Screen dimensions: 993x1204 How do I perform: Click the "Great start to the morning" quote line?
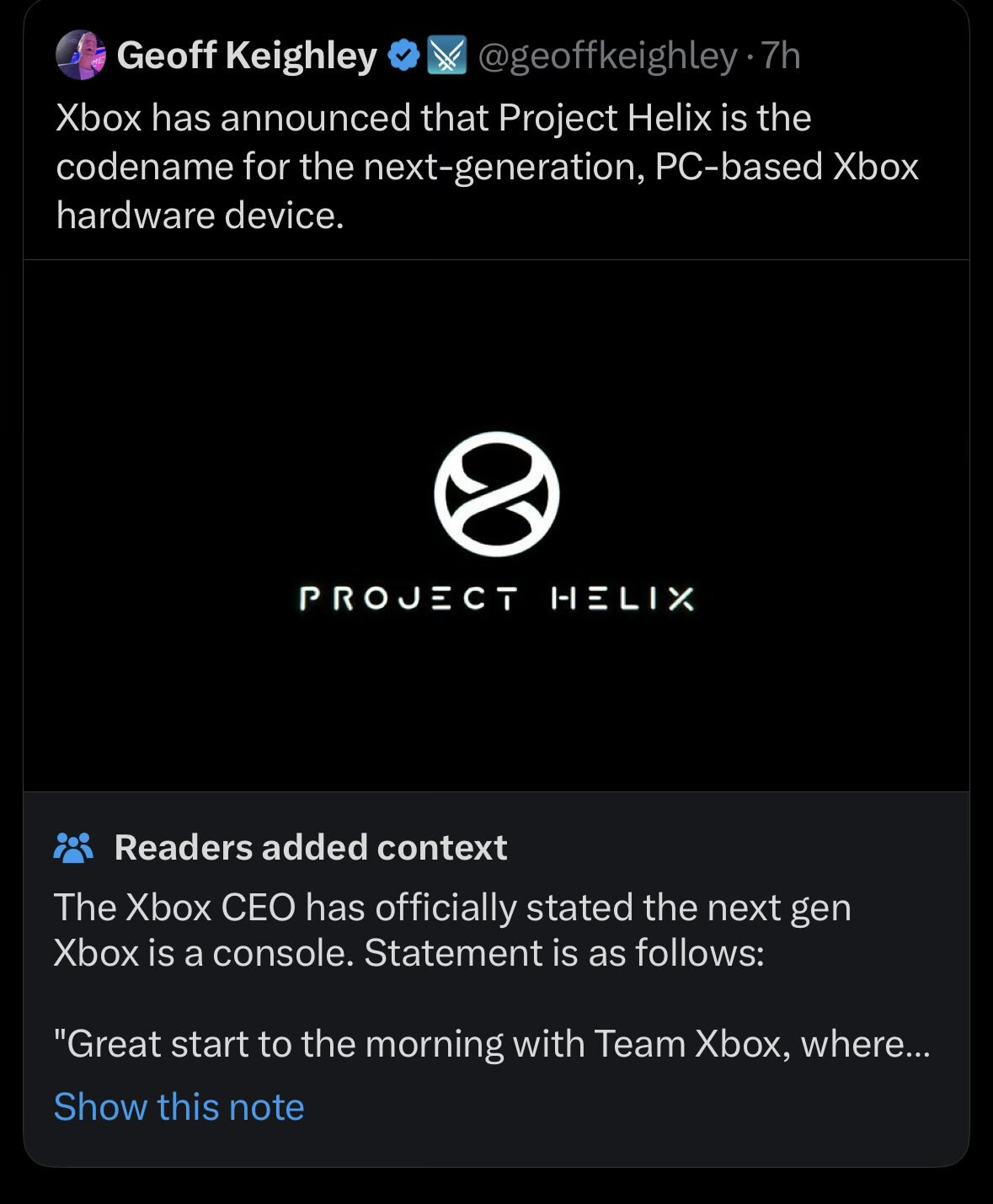(492, 1044)
